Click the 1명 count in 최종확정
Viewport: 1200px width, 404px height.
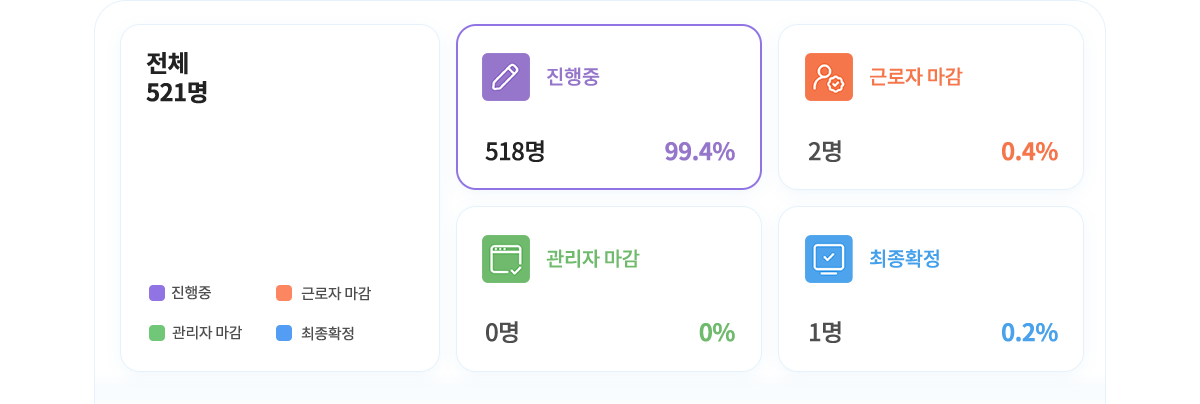(x=825, y=333)
